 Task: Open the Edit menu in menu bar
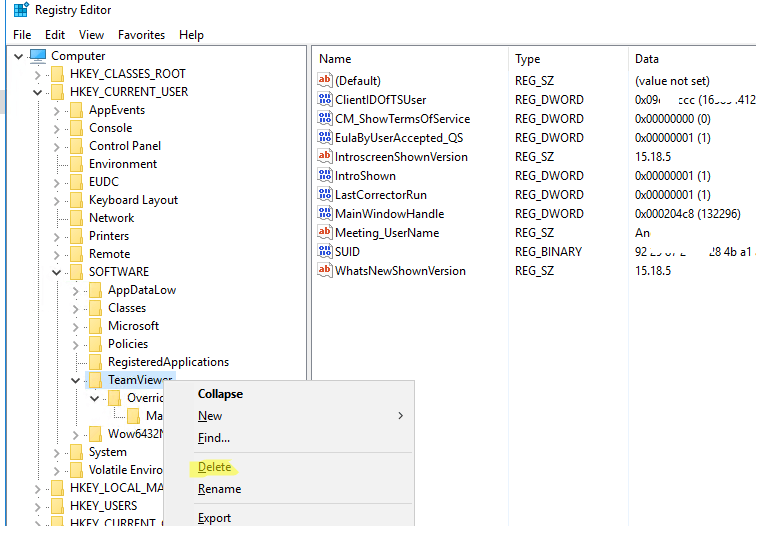(x=55, y=35)
